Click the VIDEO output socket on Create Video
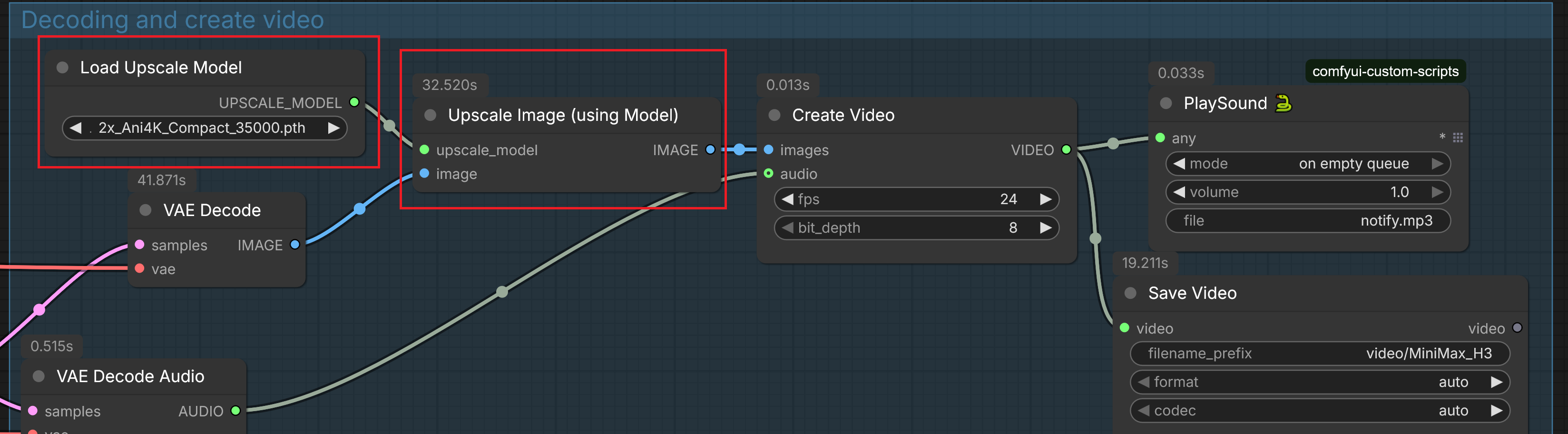Viewport: 1568px width, 434px height. pos(1066,150)
